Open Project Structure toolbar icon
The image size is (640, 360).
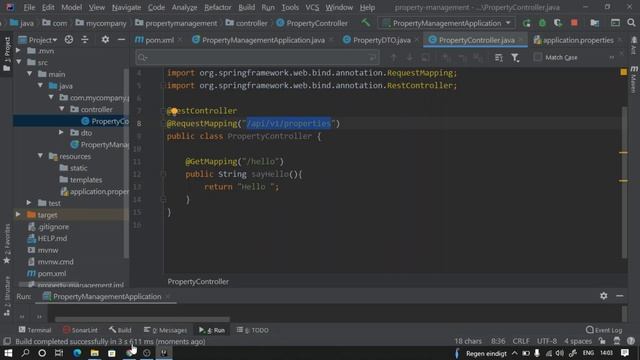tap(595, 23)
